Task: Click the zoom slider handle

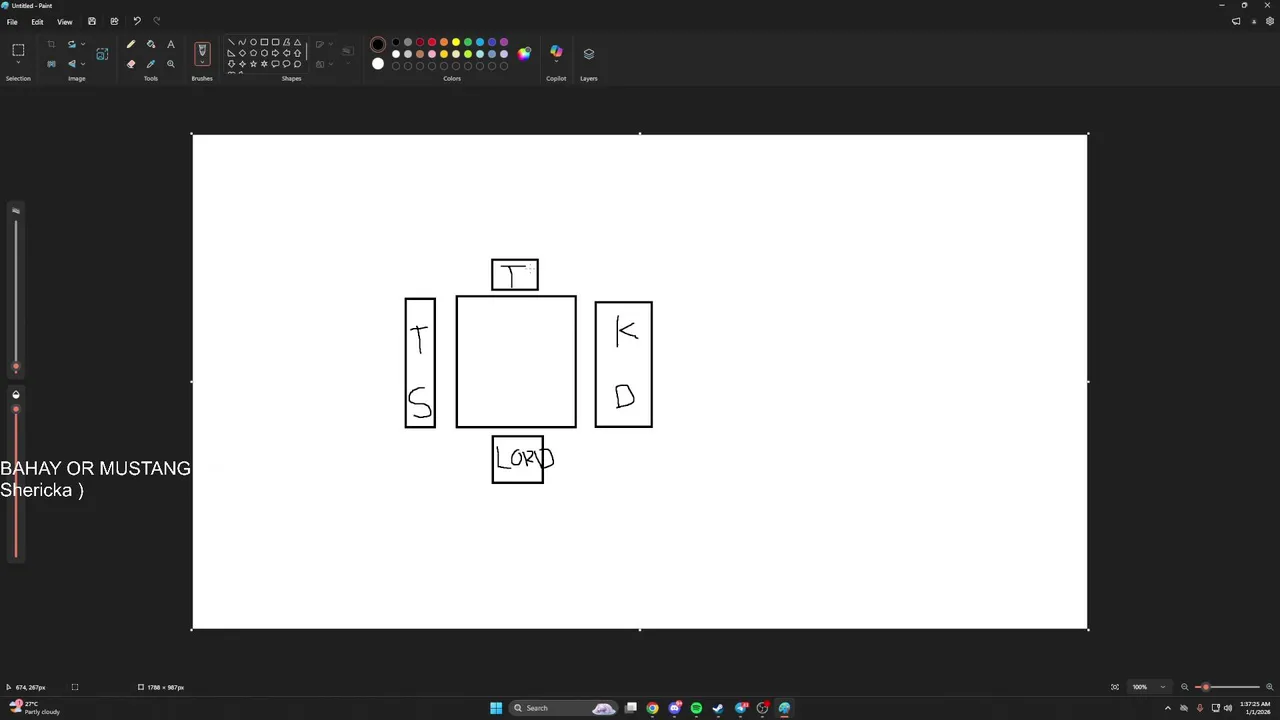Action: [x=1206, y=687]
